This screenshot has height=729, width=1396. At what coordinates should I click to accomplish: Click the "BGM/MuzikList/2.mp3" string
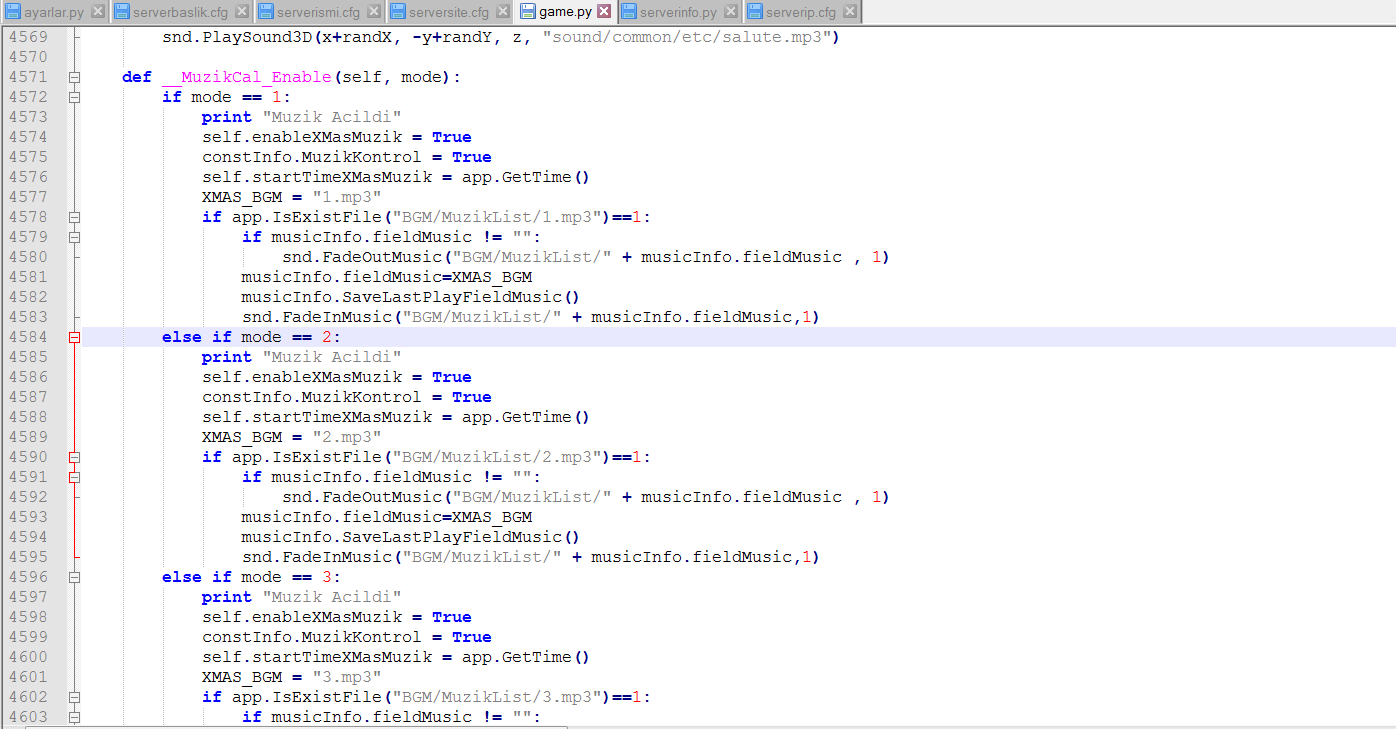tap(497, 457)
